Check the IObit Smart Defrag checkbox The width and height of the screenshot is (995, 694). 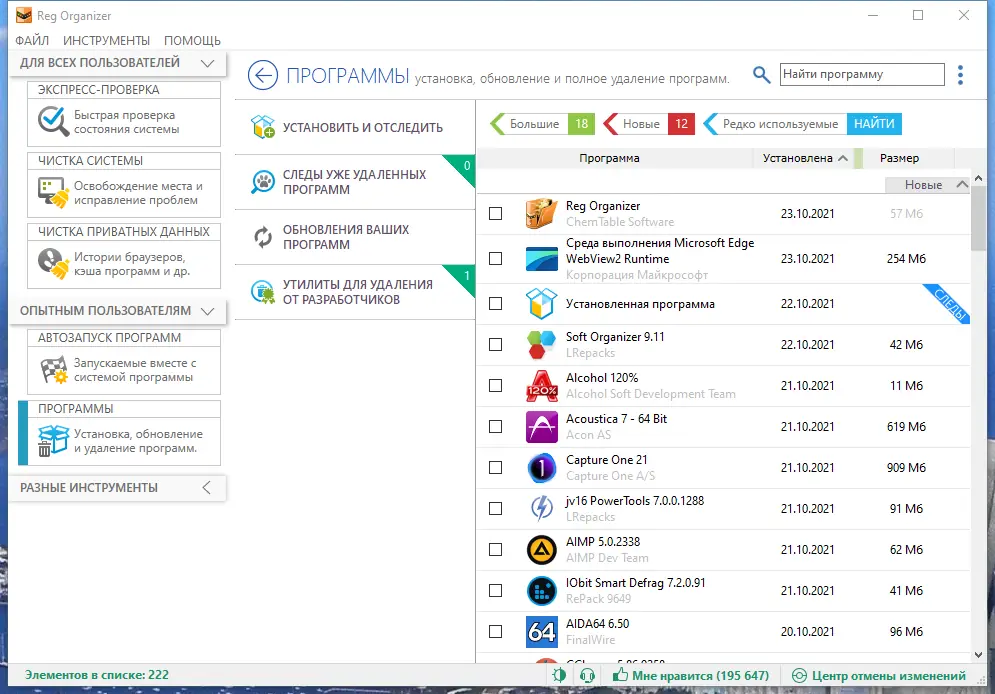click(x=496, y=590)
